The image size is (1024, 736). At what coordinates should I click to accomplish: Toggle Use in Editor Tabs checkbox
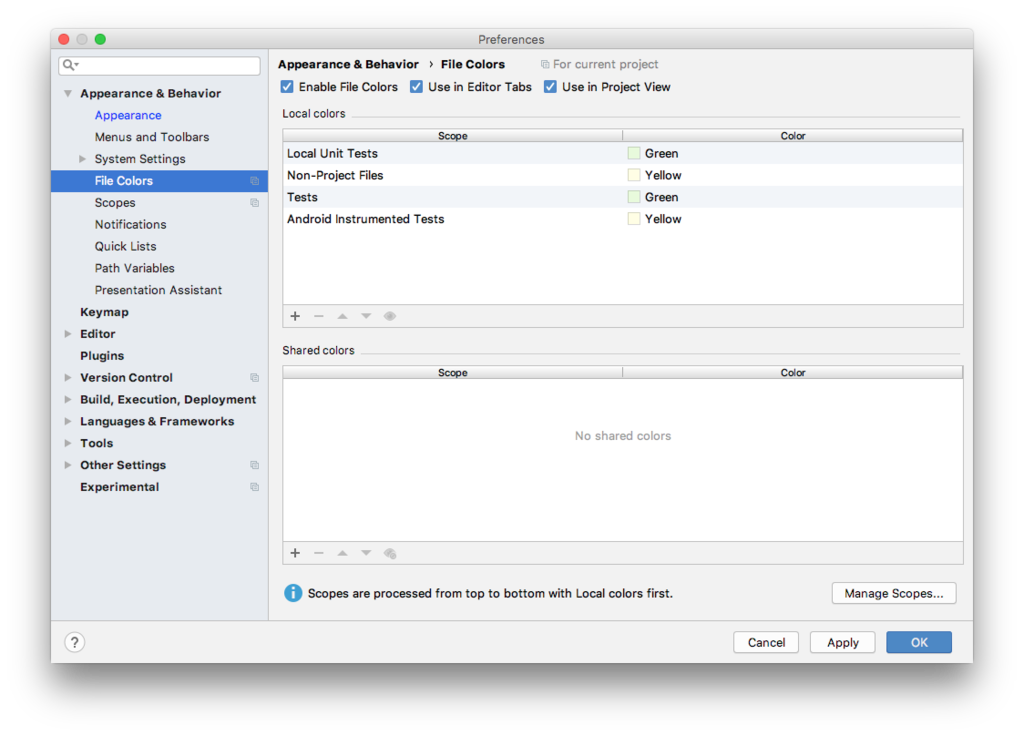pos(416,87)
